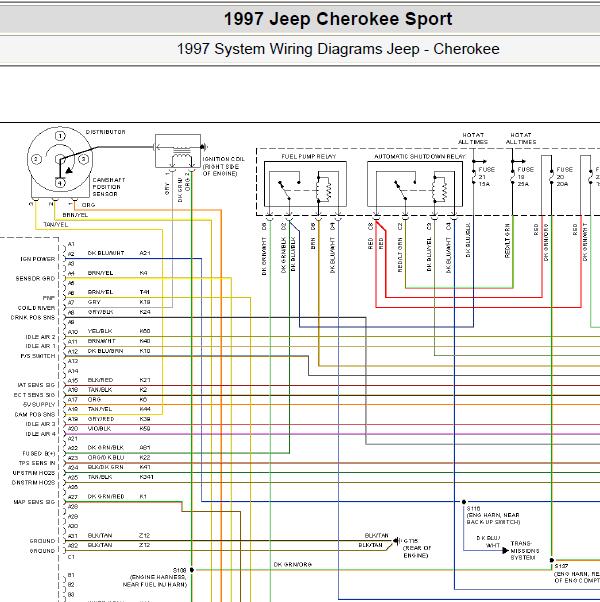The image size is (600, 602).
Task: Select distributor terminal circle 2
Action: pos(36,159)
